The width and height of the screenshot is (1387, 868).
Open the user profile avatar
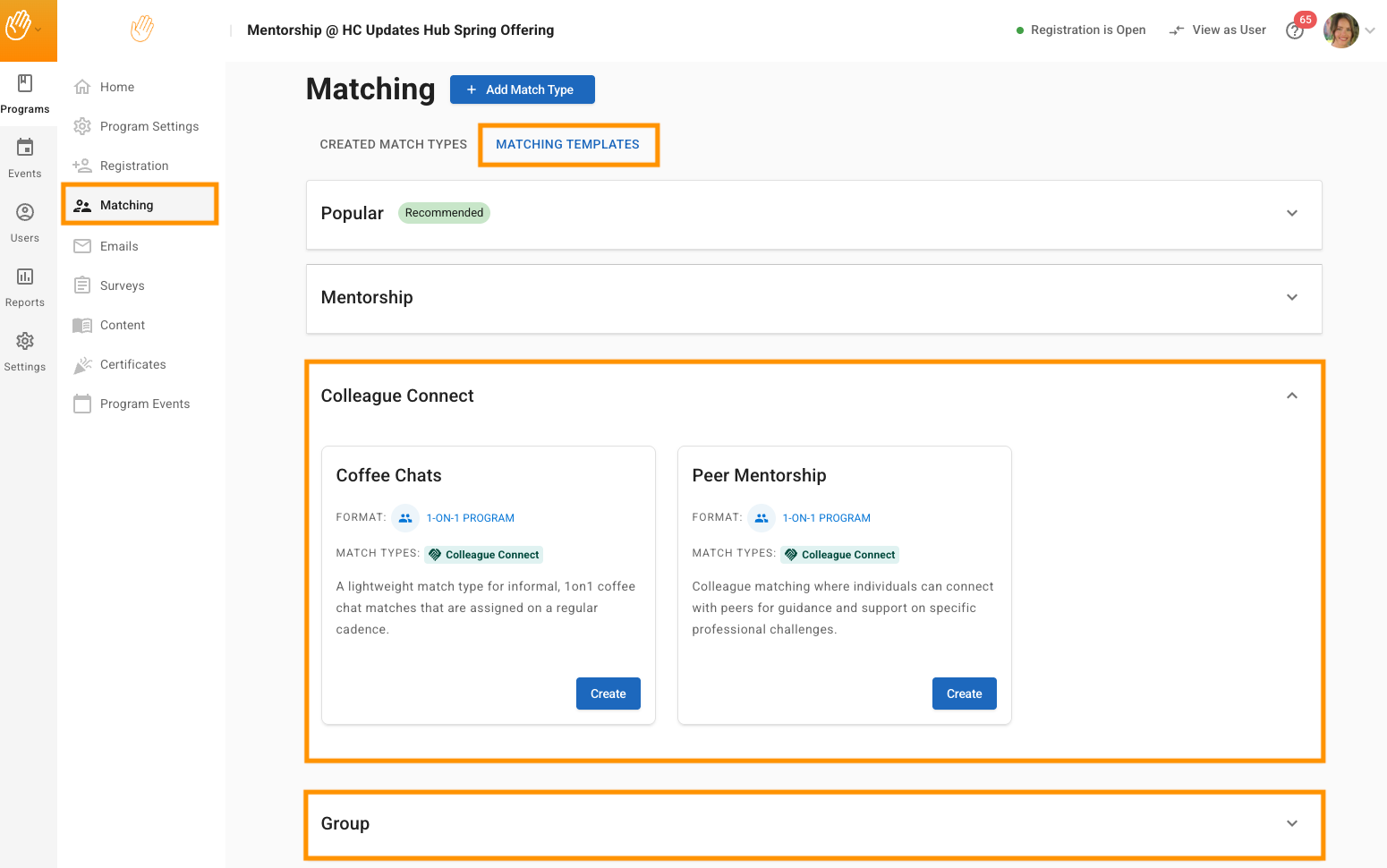coord(1340,30)
